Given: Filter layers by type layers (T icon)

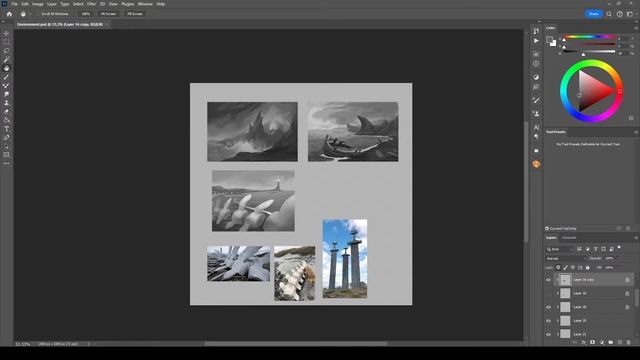Looking at the screenshot, I should pyautogui.click(x=596, y=249).
